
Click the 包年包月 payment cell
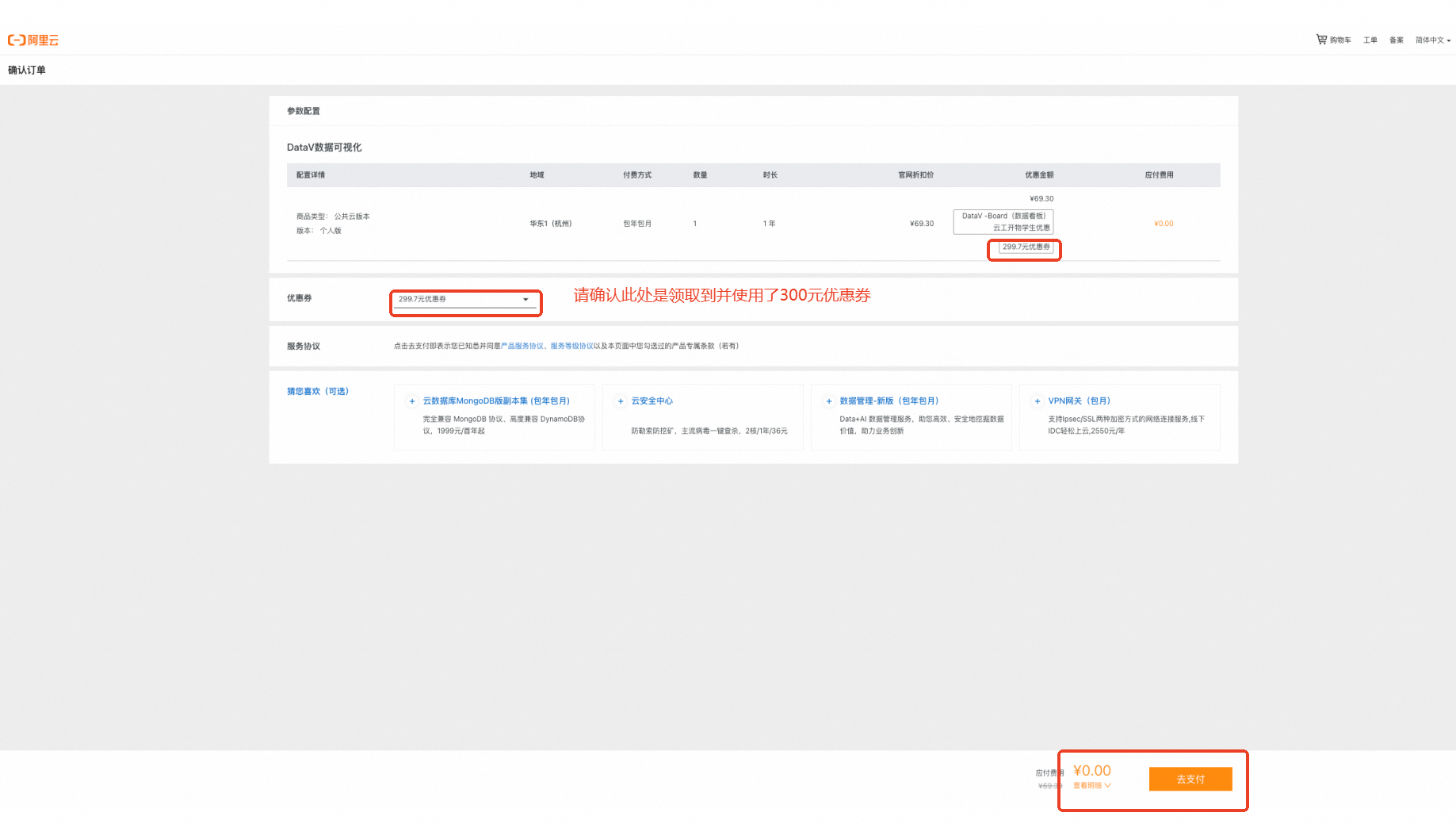[x=637, y=224]
